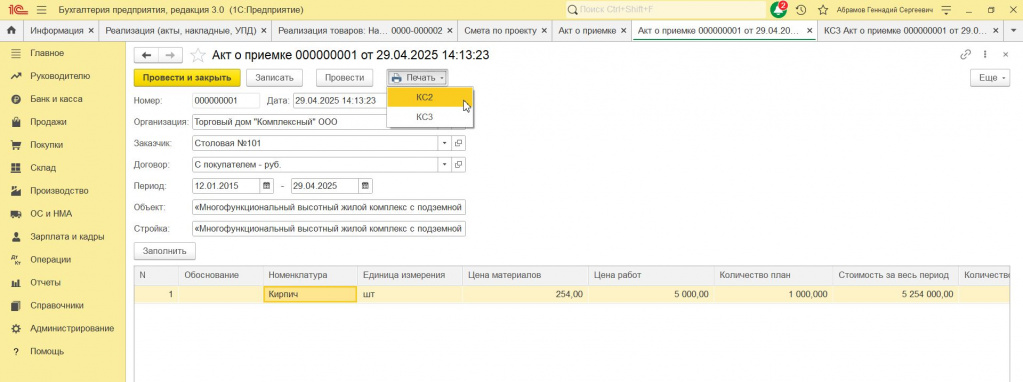Screen dimensions: 1023x382
Task: Expand the Заказчик dropdown arrow
Action: [x=444, y=143]
